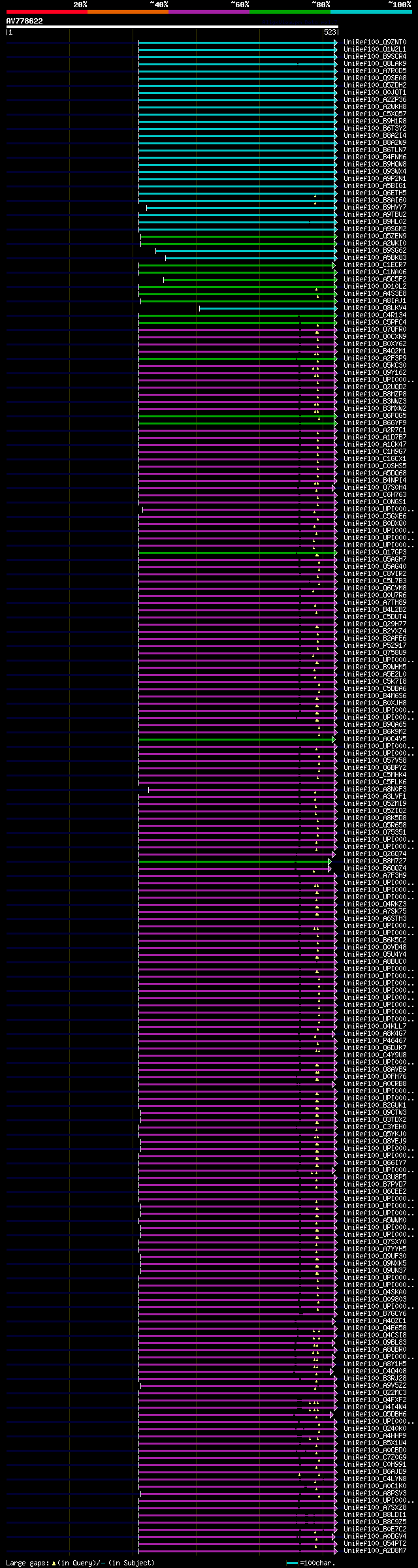Open hit UniRef100_Q9SEA8
This screenshot has width=418, height=1568.
tap(375, 78)
